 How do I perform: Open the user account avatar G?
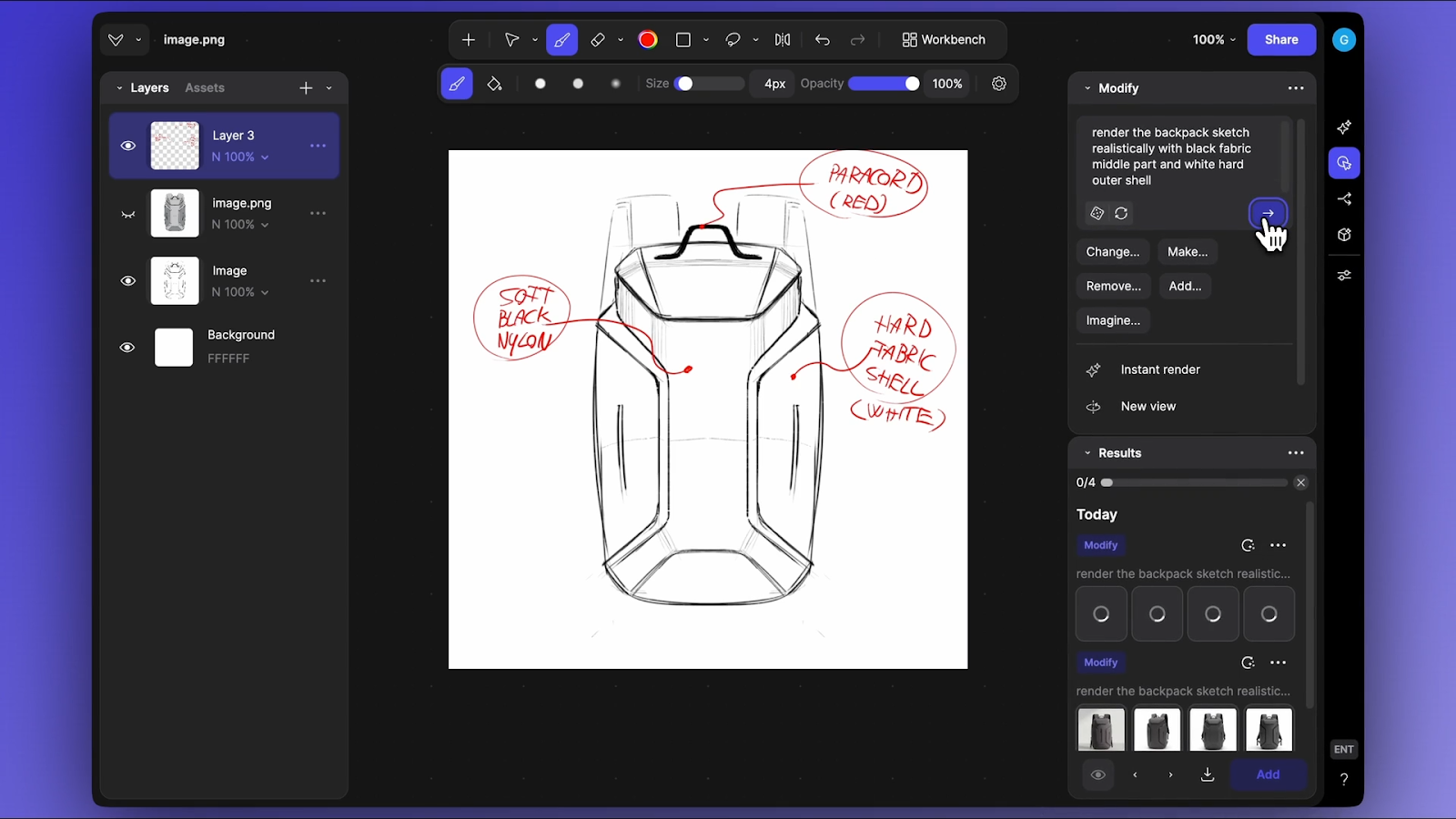tap(1344, 40)
